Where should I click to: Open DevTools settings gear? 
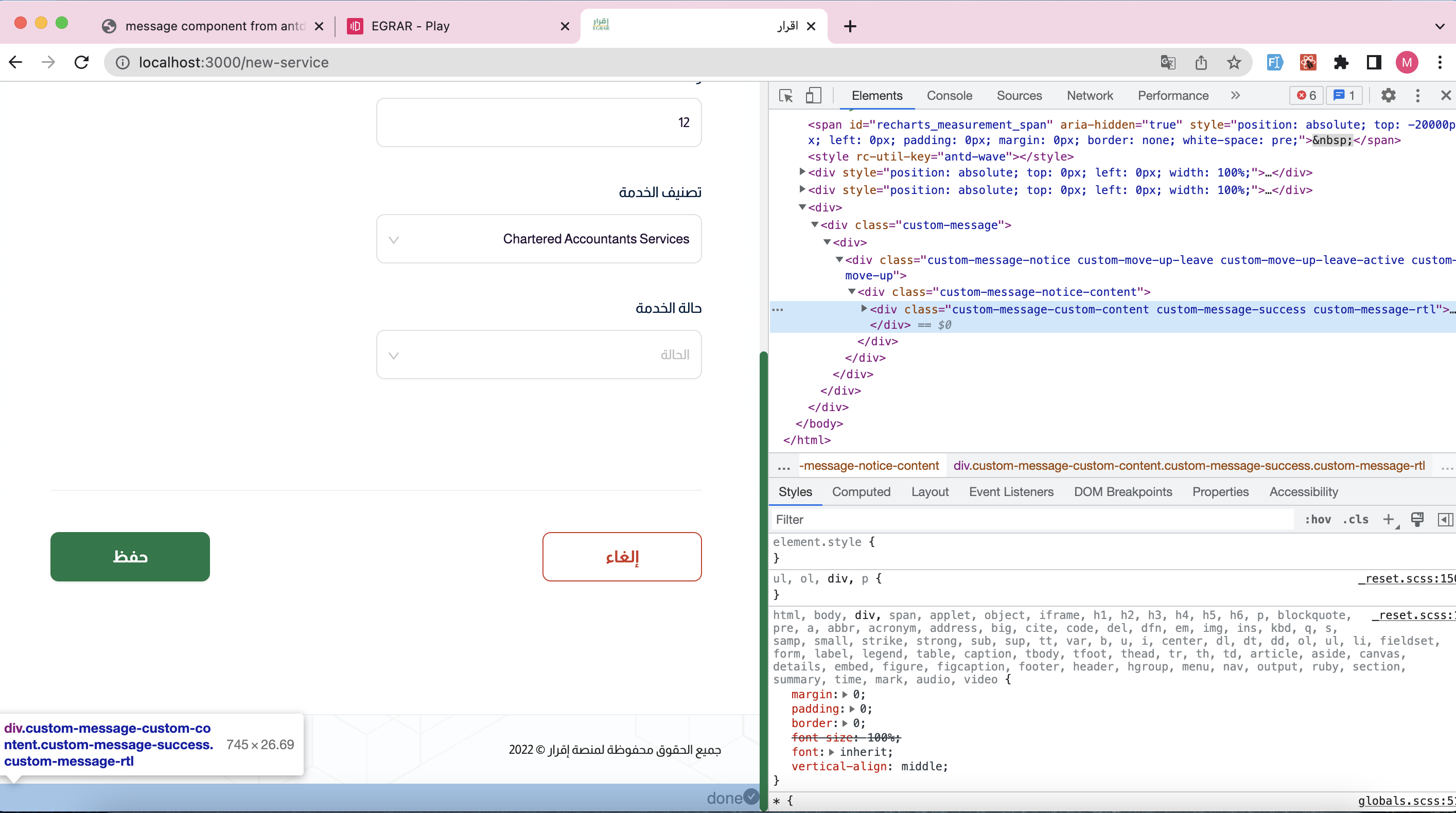point(1388,96)
